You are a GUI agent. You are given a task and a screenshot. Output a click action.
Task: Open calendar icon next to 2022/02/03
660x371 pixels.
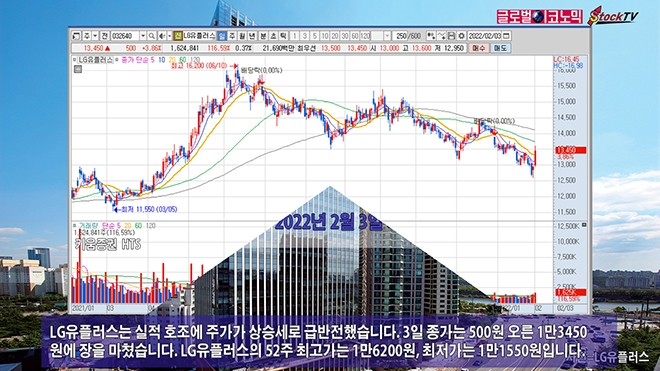point(507,36)
